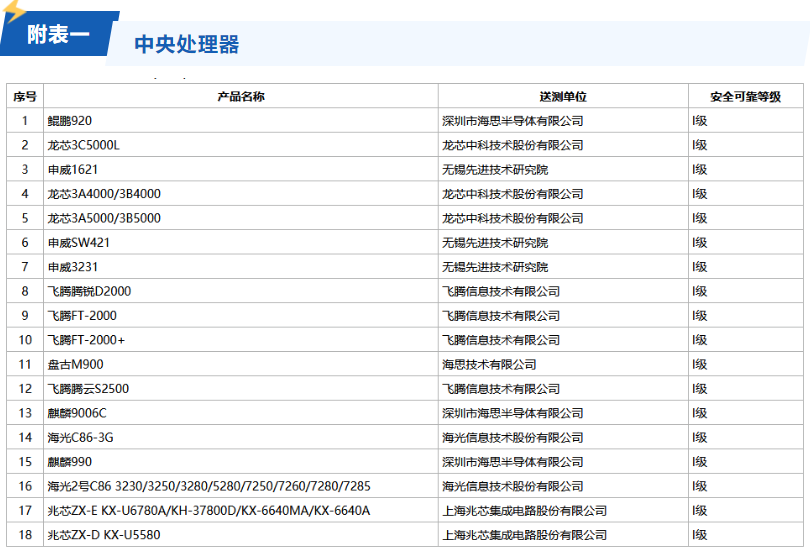Click the I级 rating for 盘古M900

tap(700, 364)
